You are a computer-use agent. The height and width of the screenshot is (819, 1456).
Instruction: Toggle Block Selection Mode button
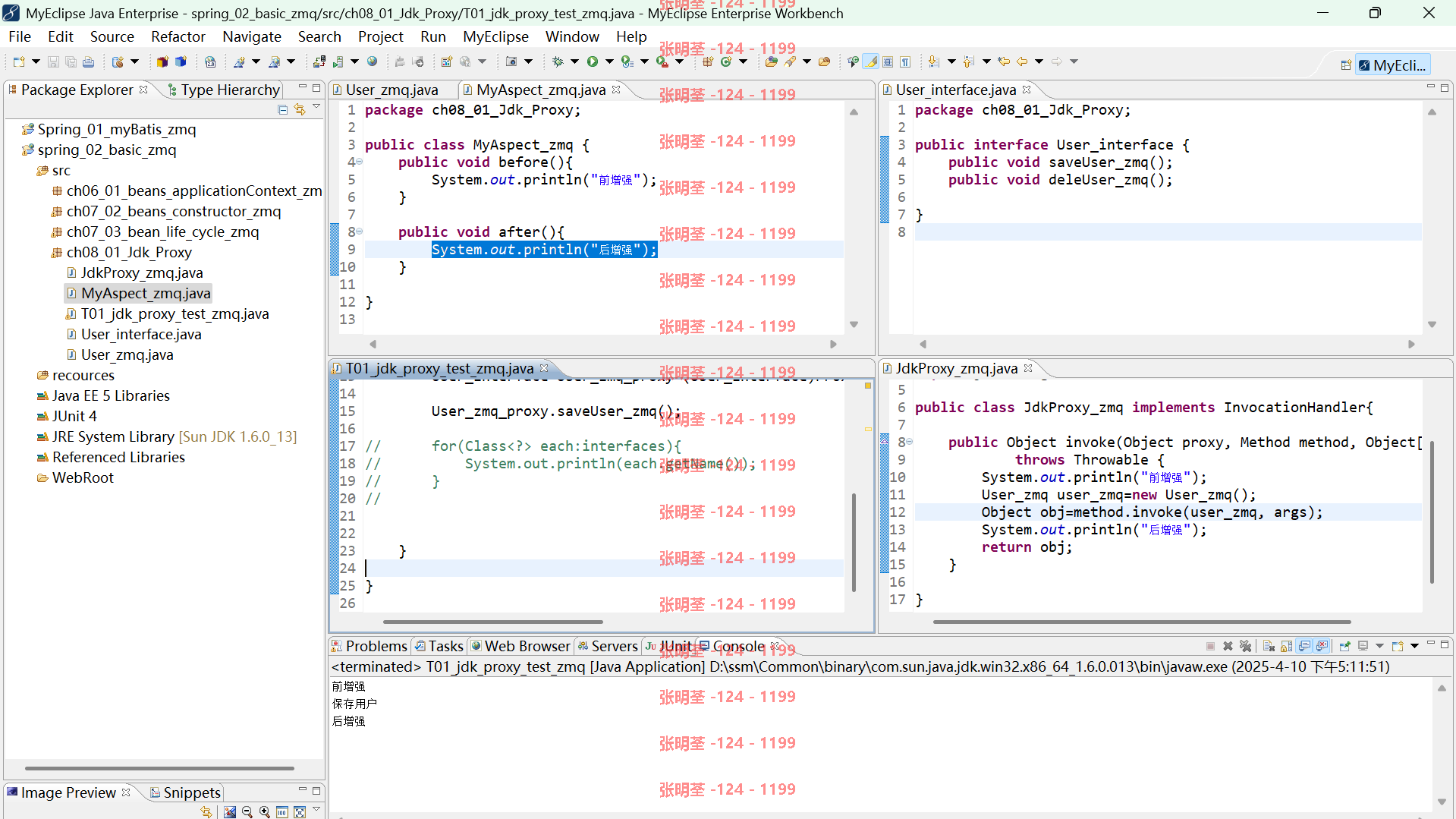click(888, 61)
